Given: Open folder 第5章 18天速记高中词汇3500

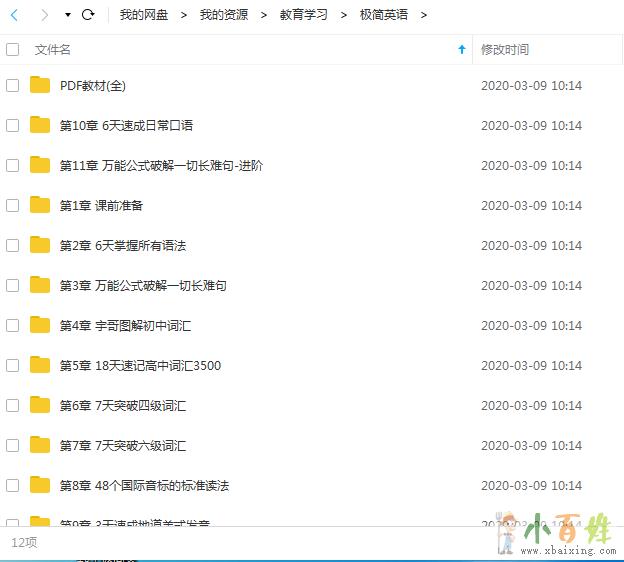Looking at the screenshot, I should click(140, 365).
